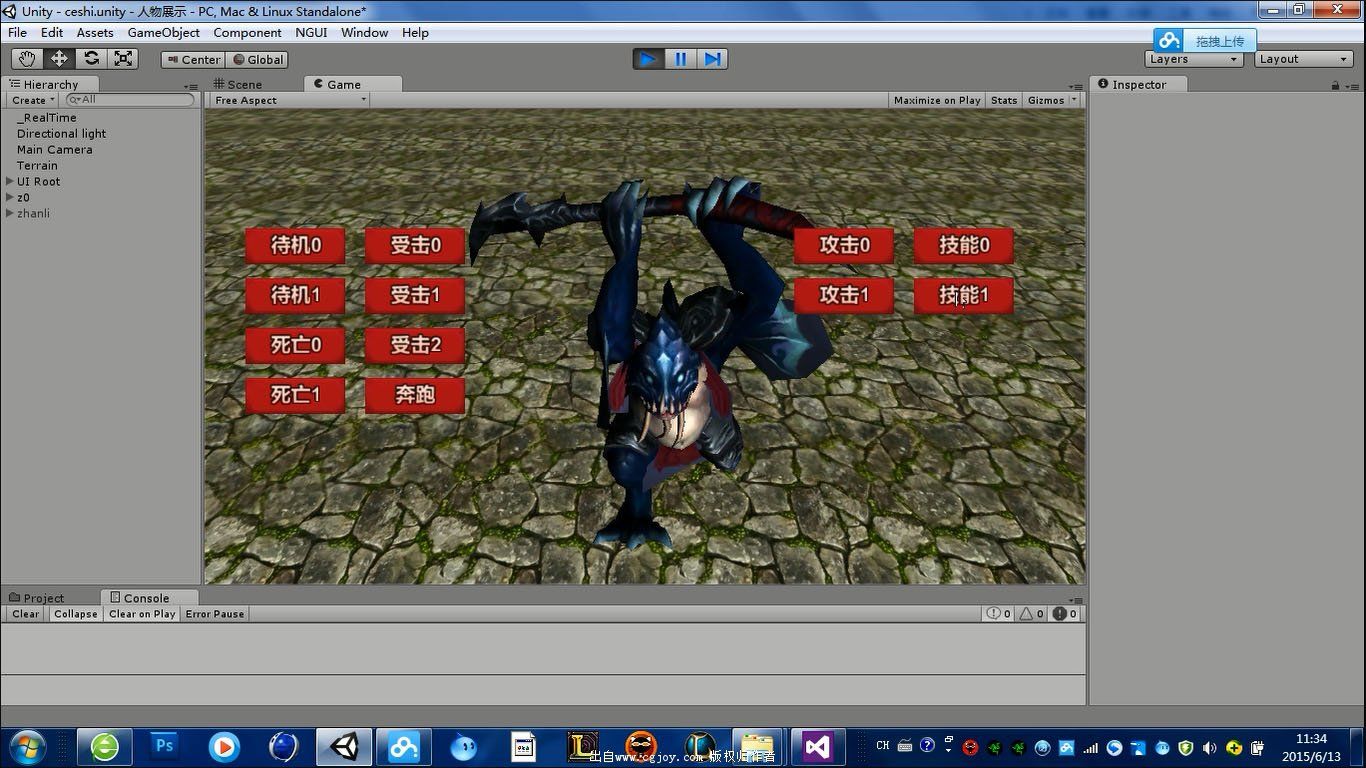Screen dimensions: 1366x768
Task: Toggle Clear on Play in Console
Action: 142,614
